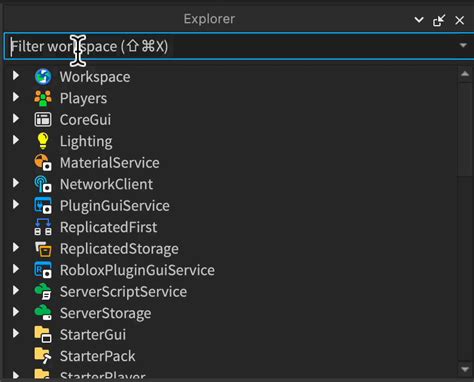Expand the PluginGuiService tree node

tap(16, 204)
